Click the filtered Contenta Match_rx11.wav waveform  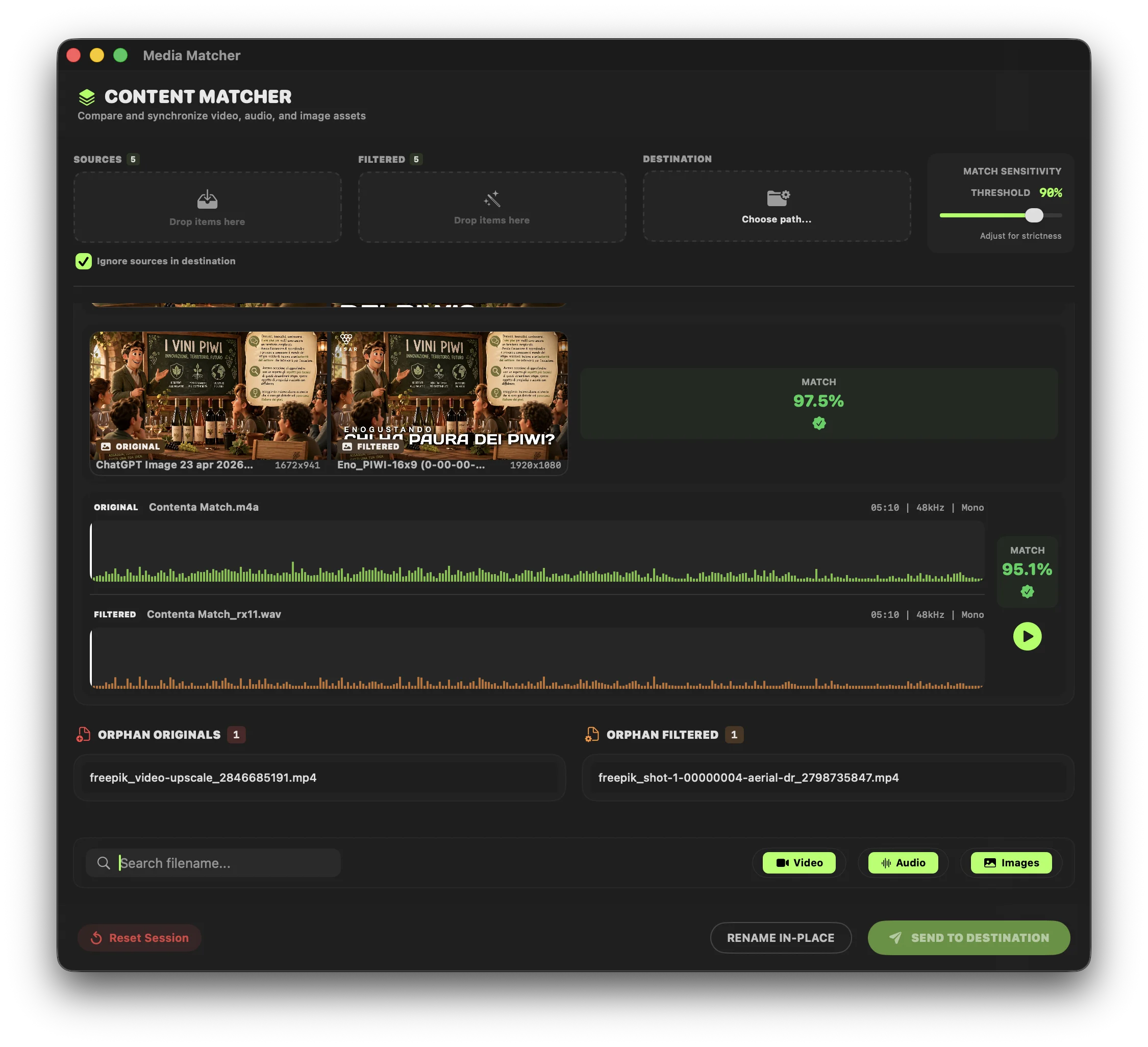[x=537, y=659]
